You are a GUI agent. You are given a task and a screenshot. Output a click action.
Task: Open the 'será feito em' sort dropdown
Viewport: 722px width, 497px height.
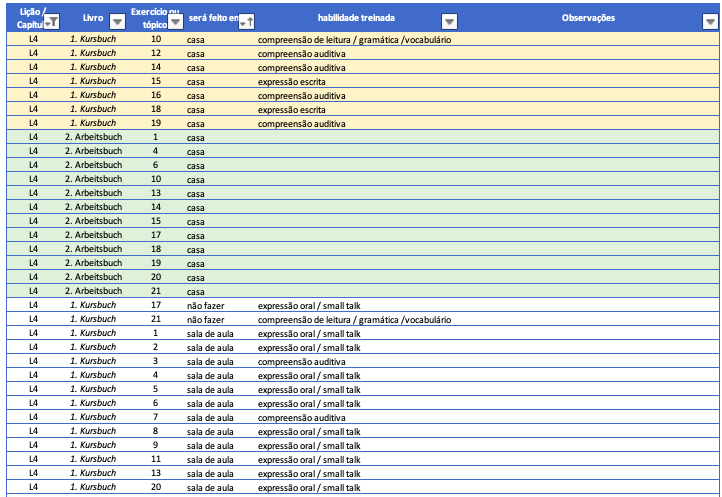247,21
